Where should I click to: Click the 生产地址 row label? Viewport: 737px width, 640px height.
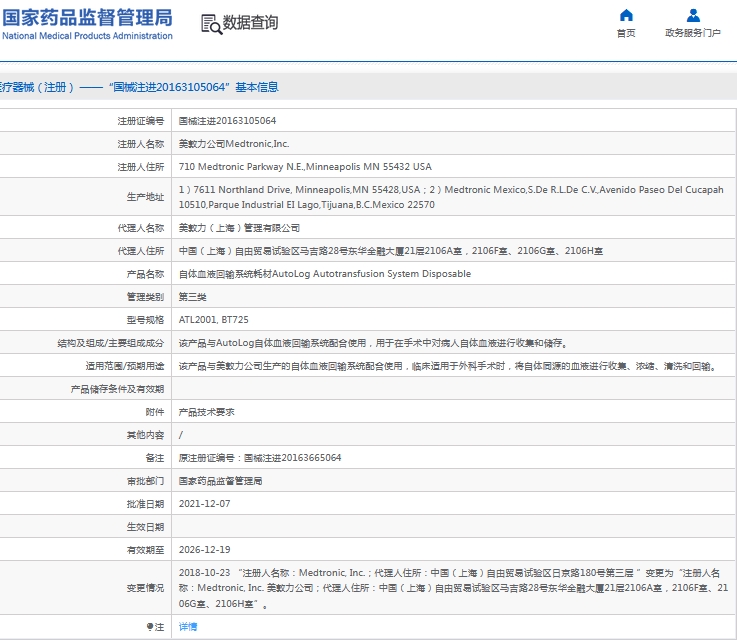145,197
